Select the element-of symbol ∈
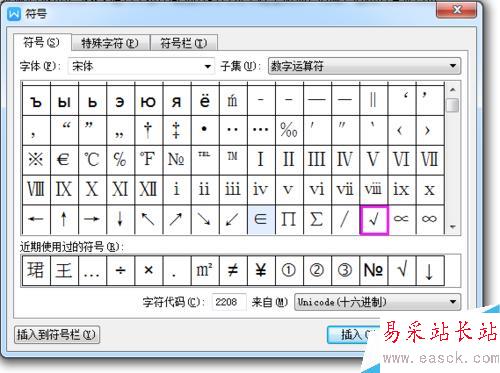This screenshot has width=500, height=373. (x=261, y=220)
